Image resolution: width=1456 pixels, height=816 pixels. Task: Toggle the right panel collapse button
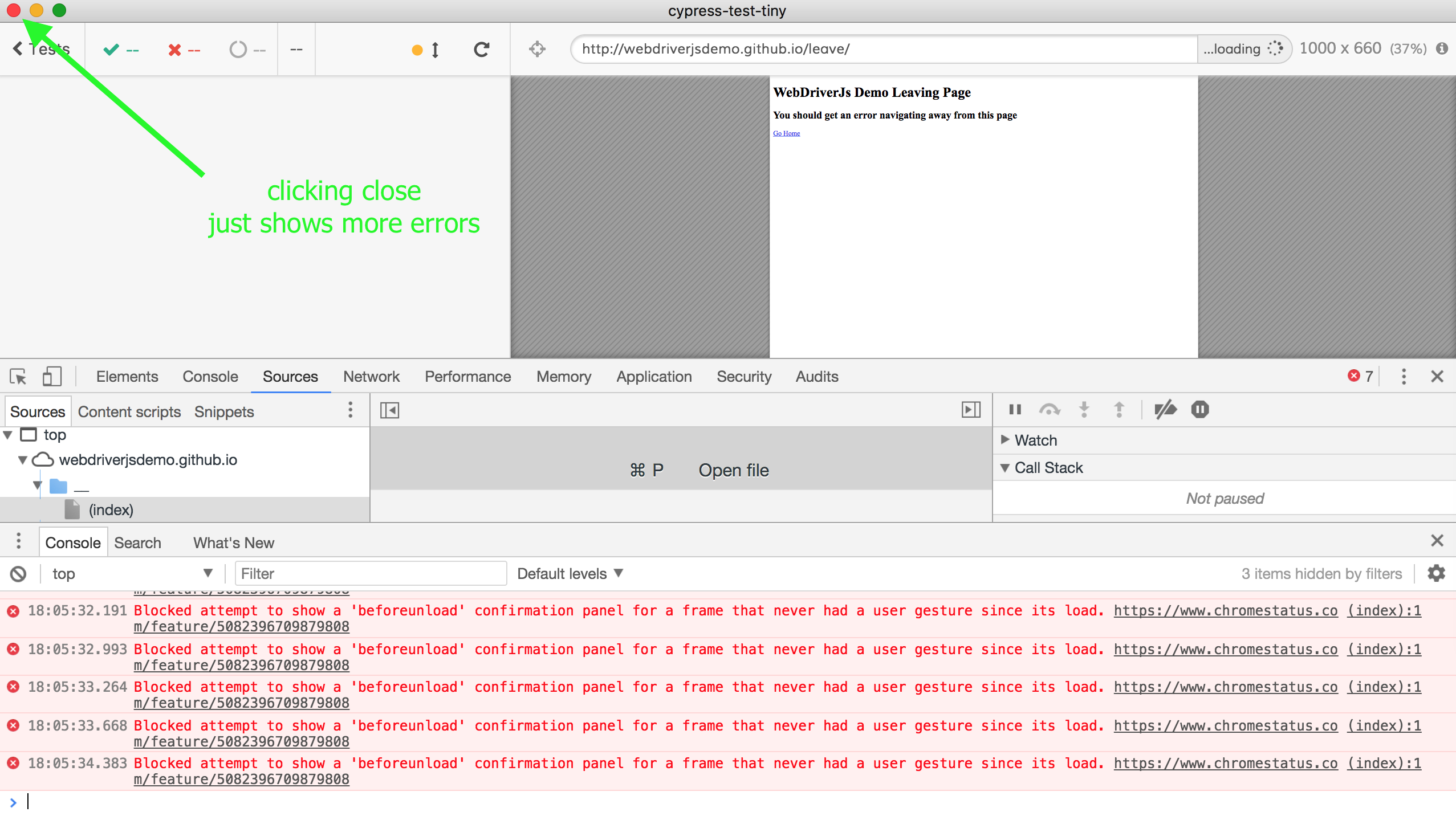click(971, 409)
